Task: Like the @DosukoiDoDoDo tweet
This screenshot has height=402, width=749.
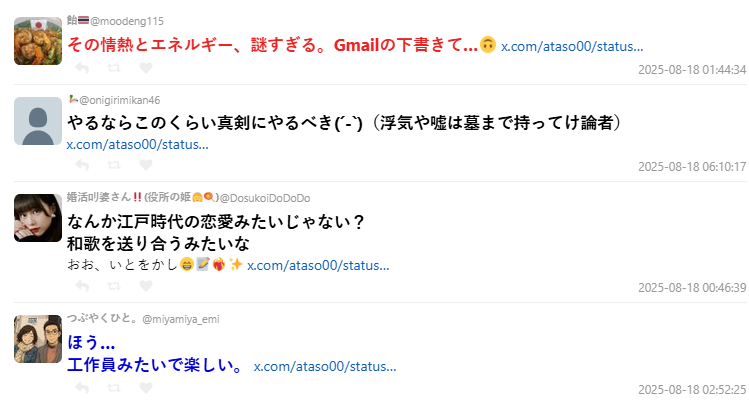Action: 145,287
